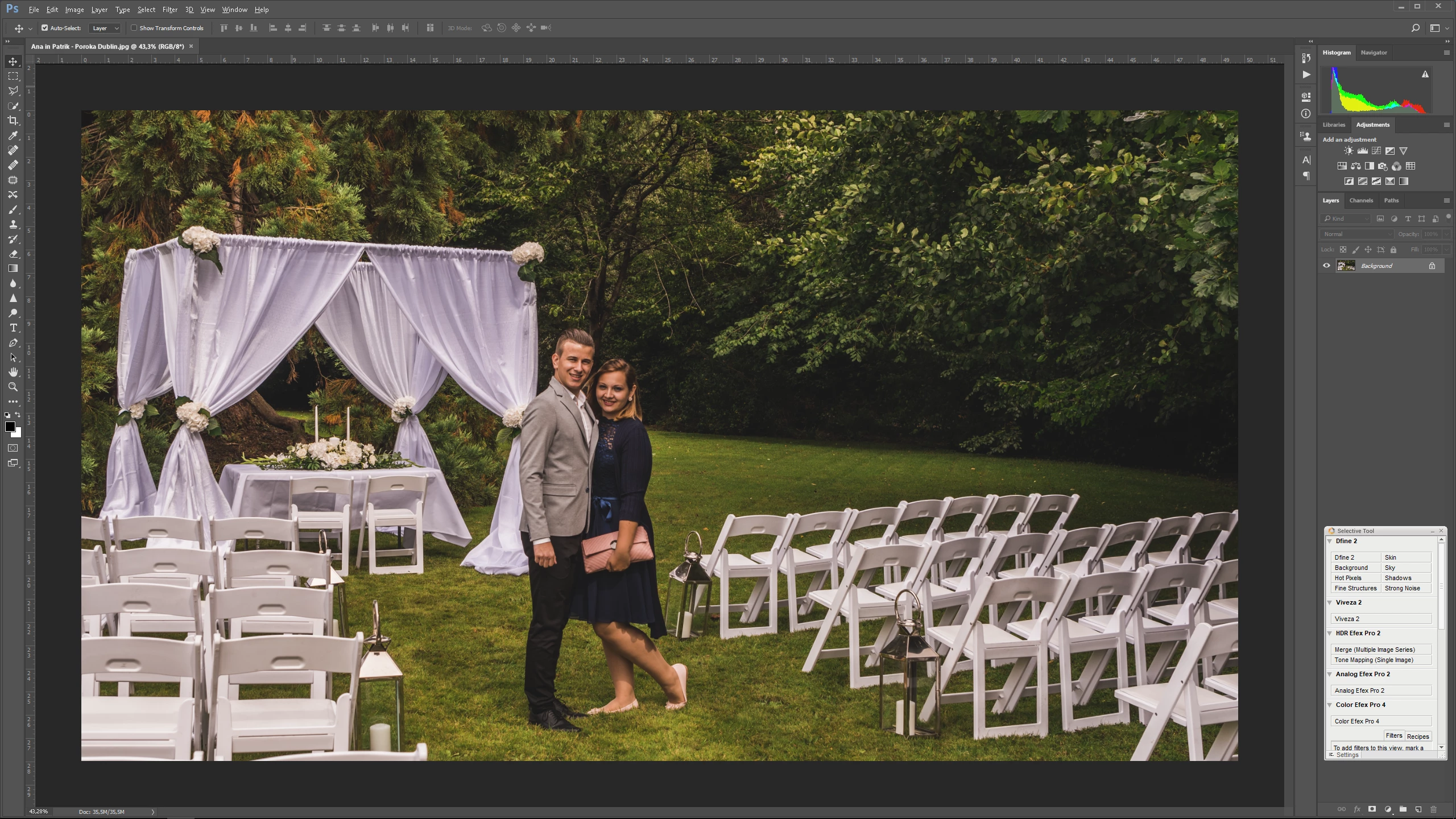Image resolution: width=1456 pixels, height=819 pixels.
Task: Choose the Eyedropper tool
Action: click(x=13, y=135)
